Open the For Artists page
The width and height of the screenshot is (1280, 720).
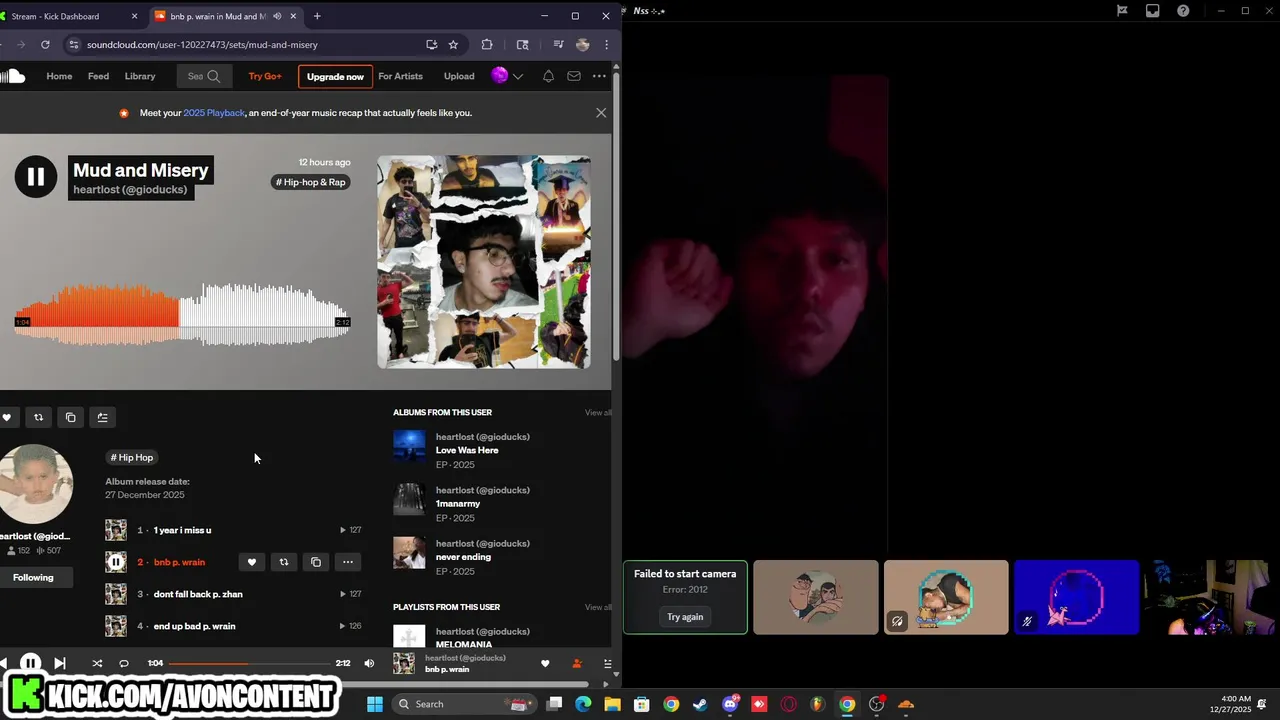(400, 76)
